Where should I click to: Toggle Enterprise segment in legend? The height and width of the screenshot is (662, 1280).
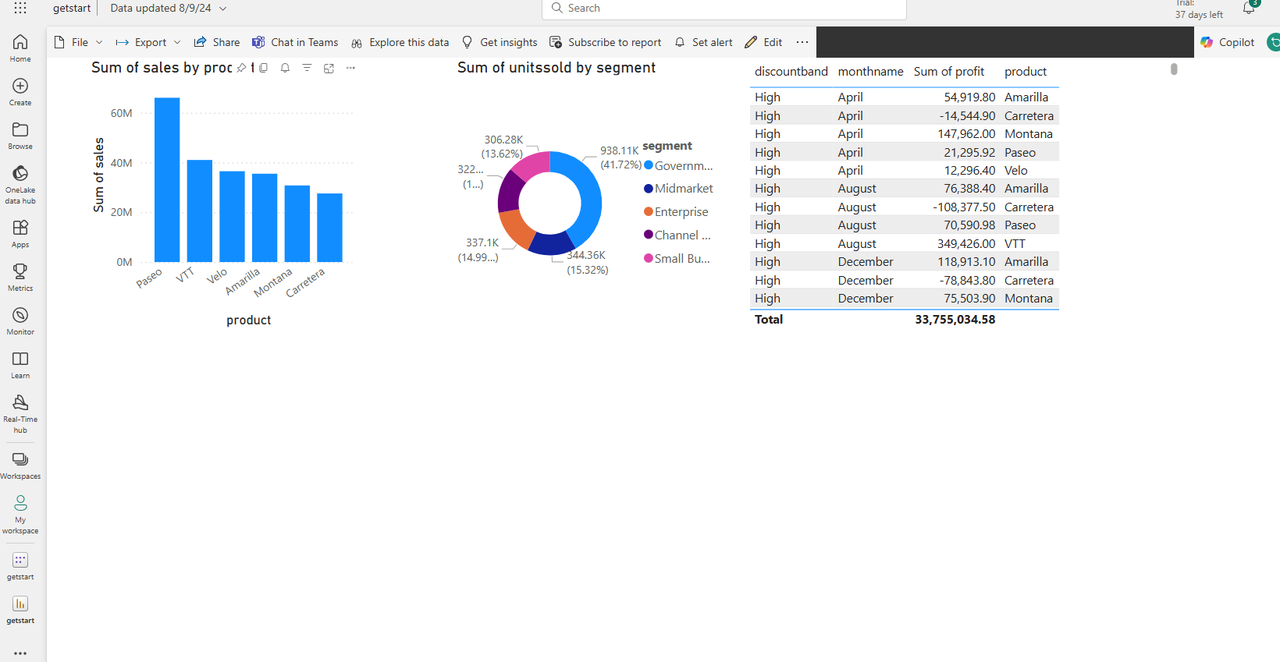pos(676,212)
